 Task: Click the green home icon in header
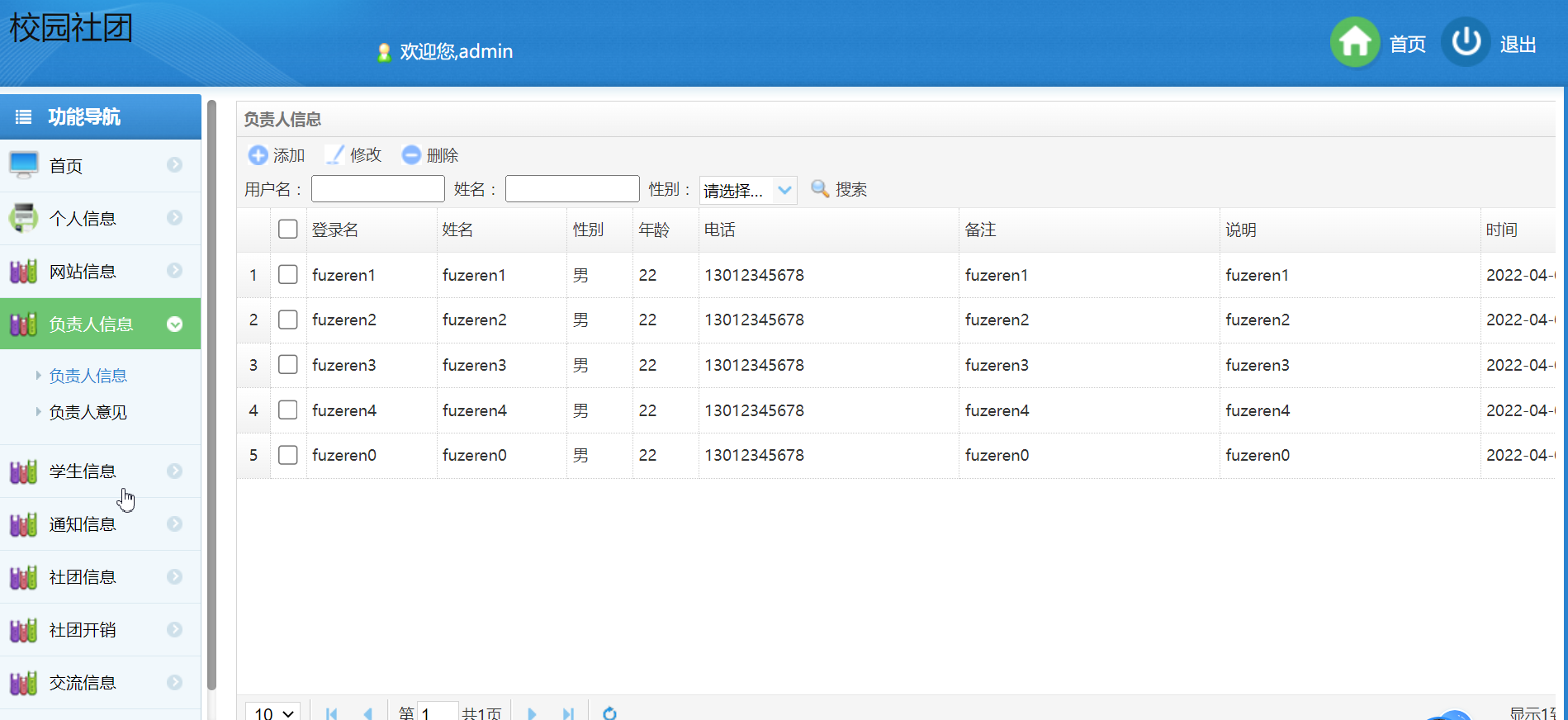click(x=1354, y=42)
